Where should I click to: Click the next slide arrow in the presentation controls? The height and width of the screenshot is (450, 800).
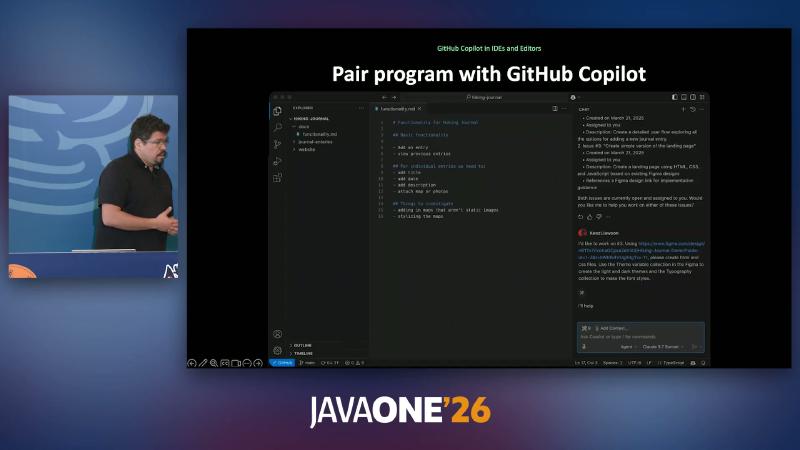(258, 363)
